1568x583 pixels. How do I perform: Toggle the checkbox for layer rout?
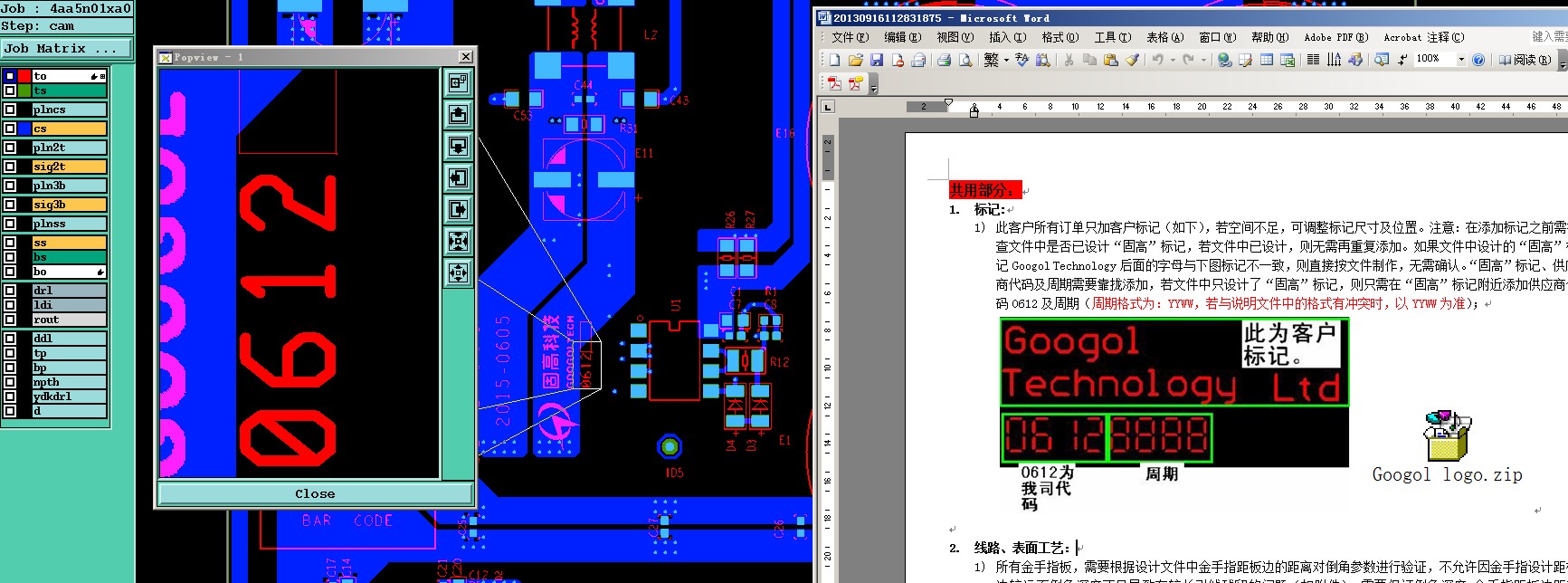point(10,320)
